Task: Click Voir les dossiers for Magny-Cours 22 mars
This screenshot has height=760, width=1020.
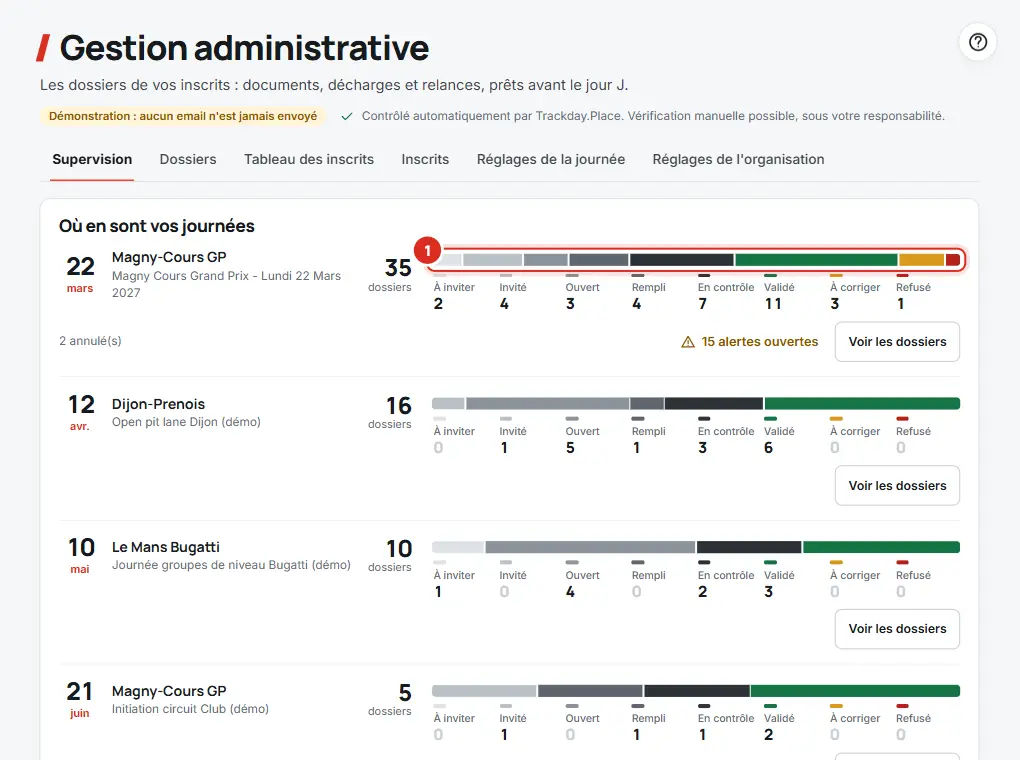Action: pyautogui.click(x=897, y=342)
